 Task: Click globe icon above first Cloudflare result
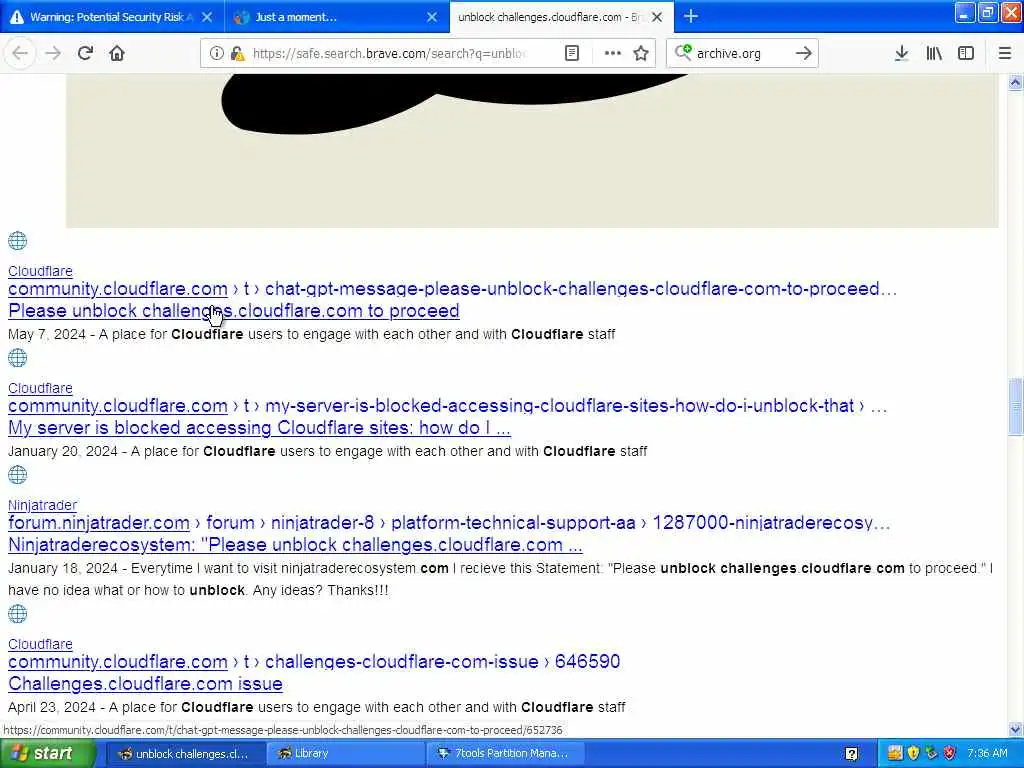[18, 241]
